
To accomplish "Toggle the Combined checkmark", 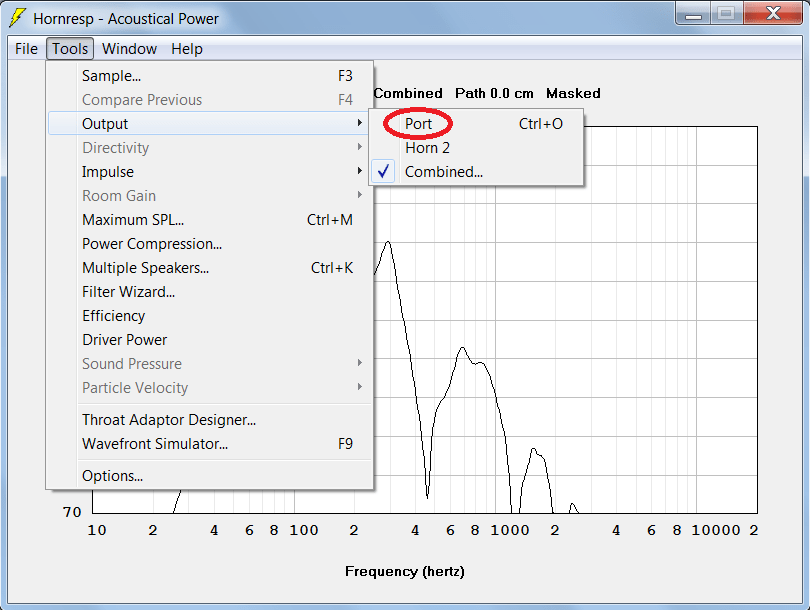I will tap(383, 172).
